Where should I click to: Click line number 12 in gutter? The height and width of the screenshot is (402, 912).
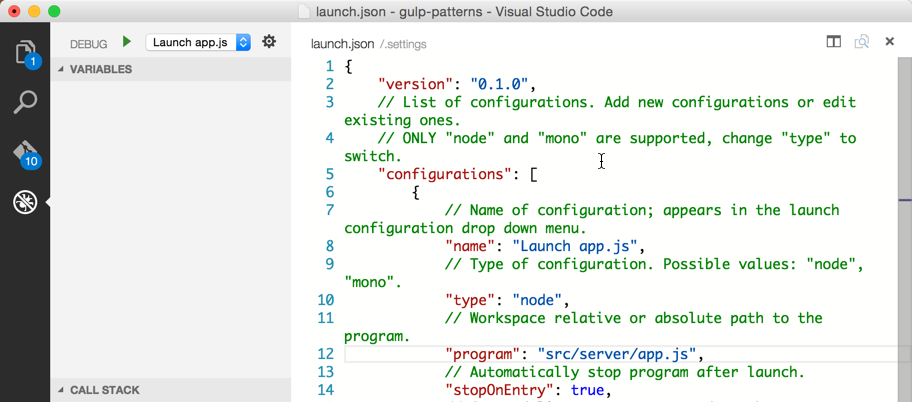[x=327, y=354]
